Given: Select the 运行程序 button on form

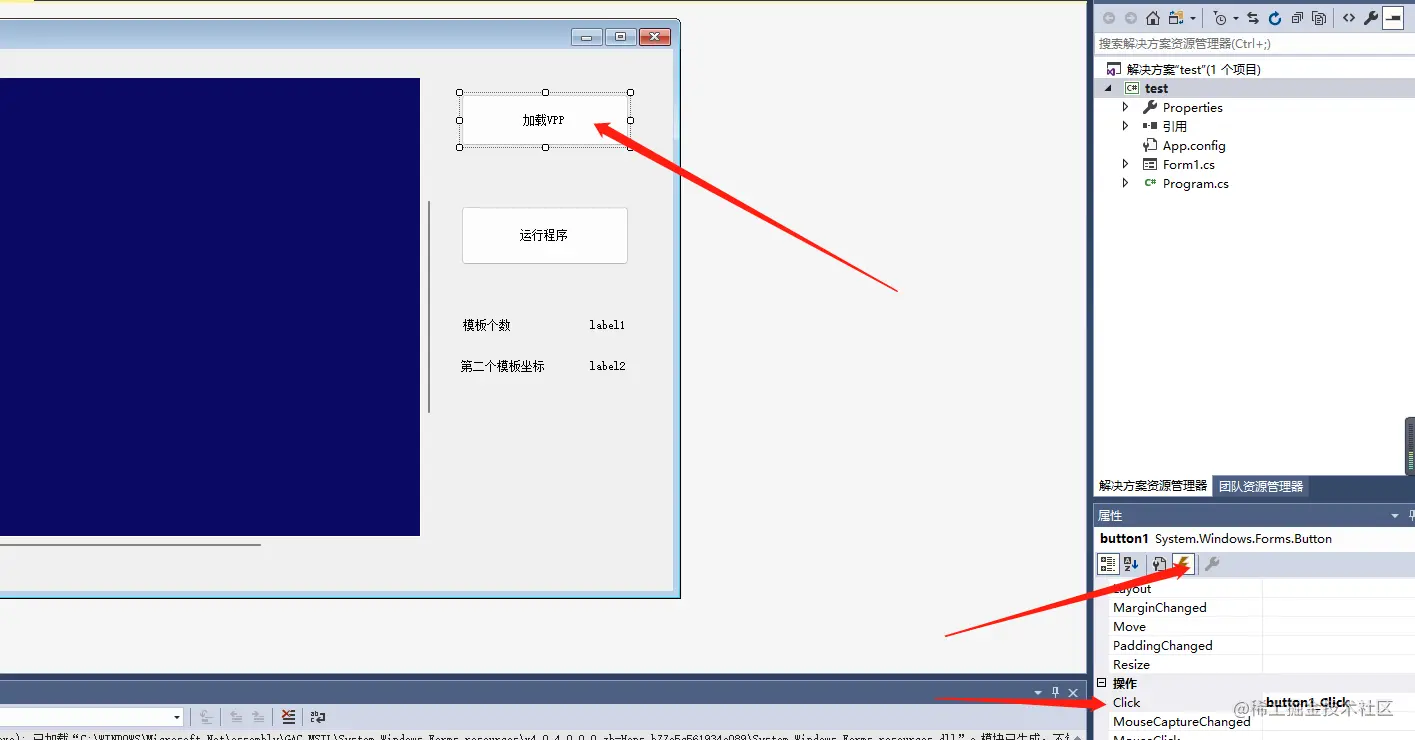Looking at the screenshot, I should coord(545,236).
